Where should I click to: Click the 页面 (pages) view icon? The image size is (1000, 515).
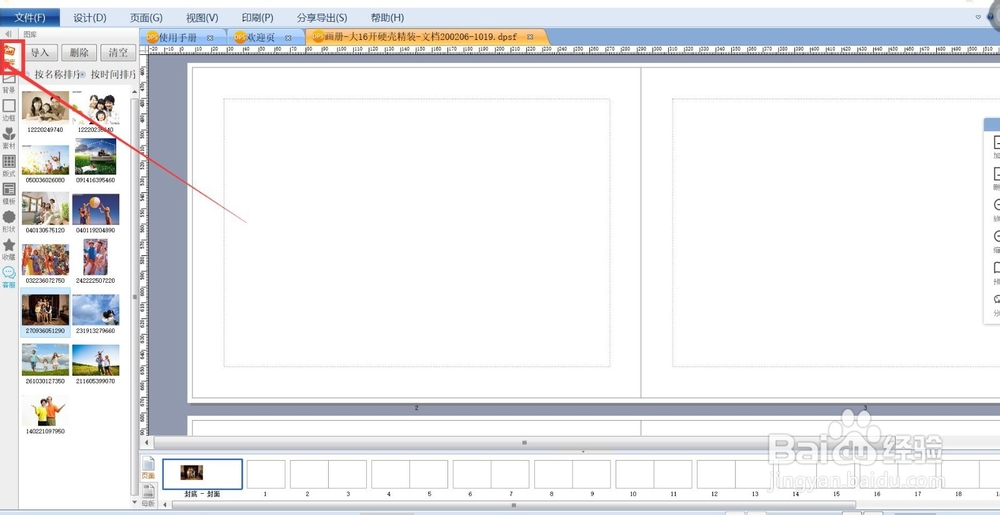[148, 468]
